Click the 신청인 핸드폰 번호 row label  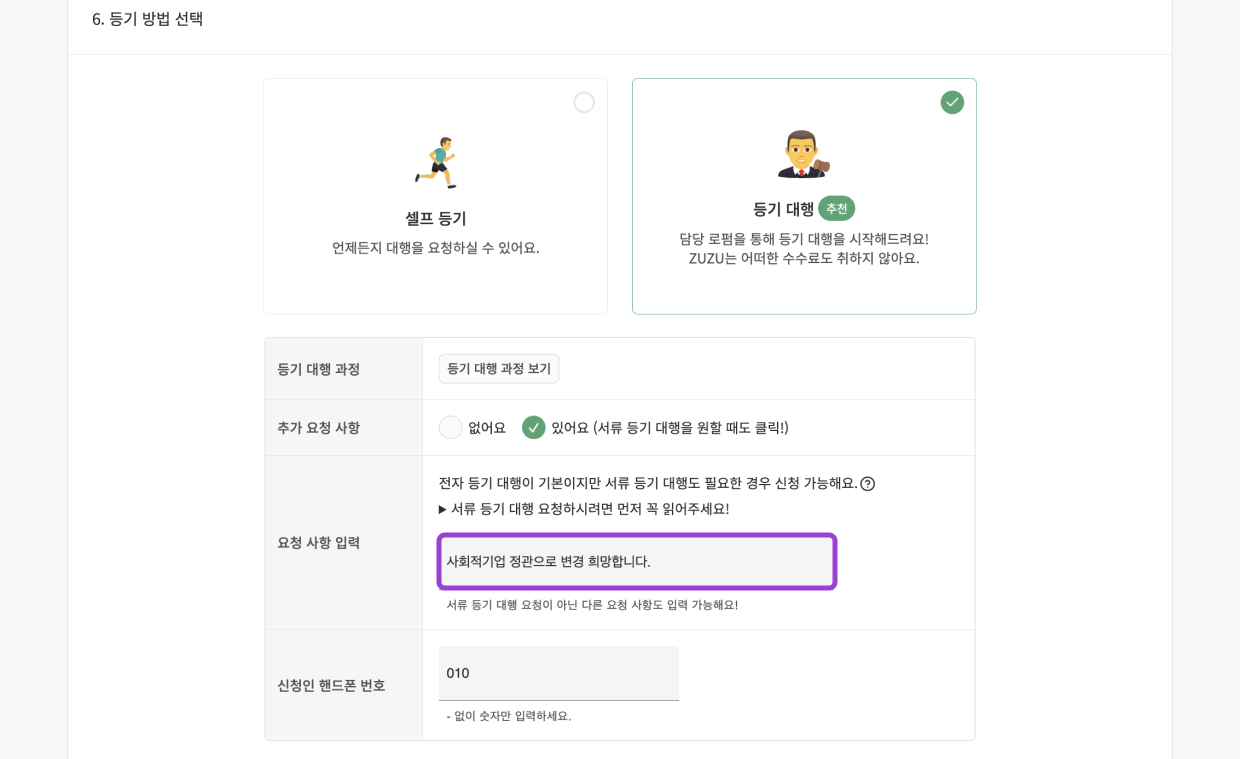tap(331, 685)
